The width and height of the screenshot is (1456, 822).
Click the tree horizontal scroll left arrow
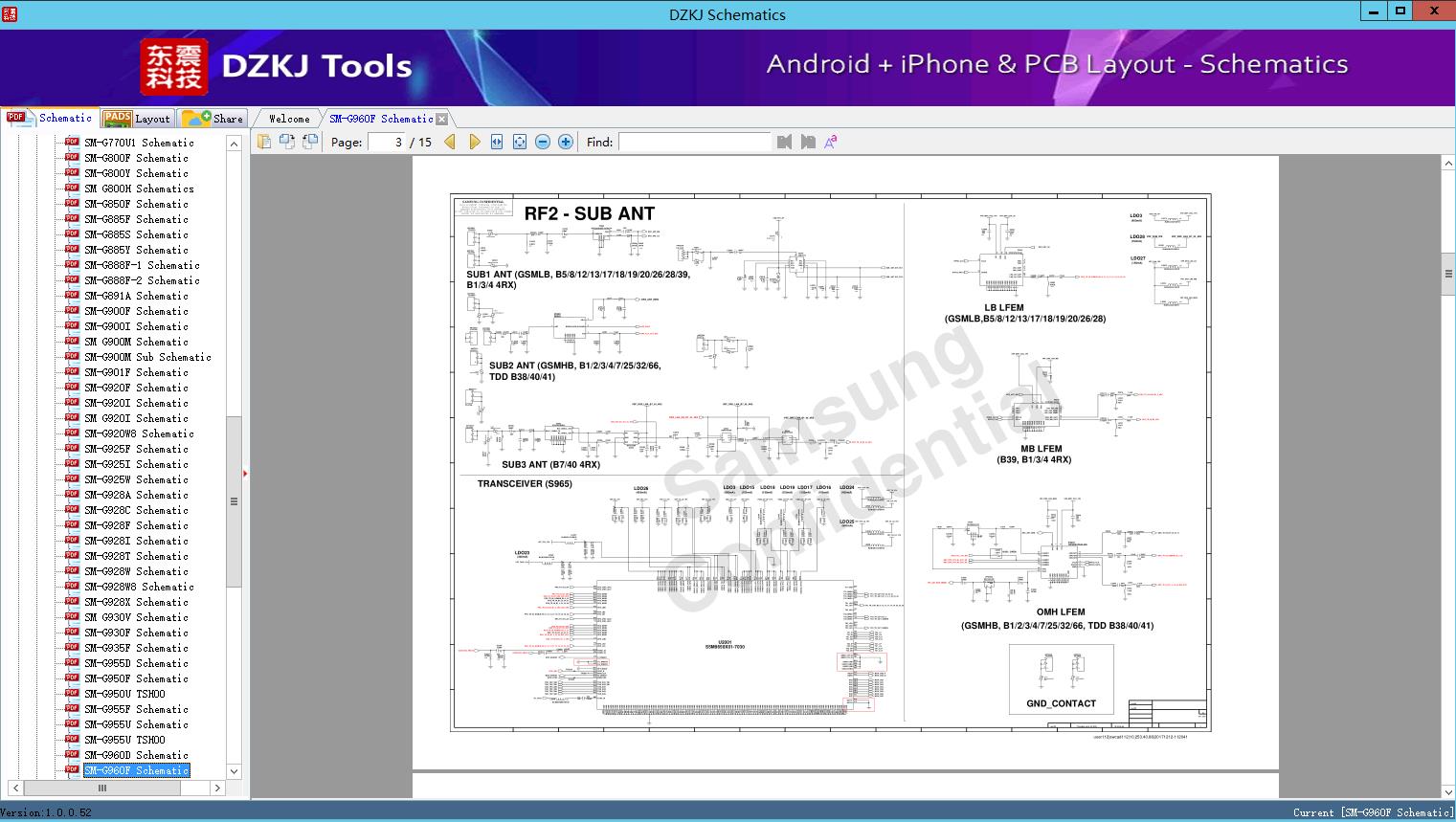[15, 788]
